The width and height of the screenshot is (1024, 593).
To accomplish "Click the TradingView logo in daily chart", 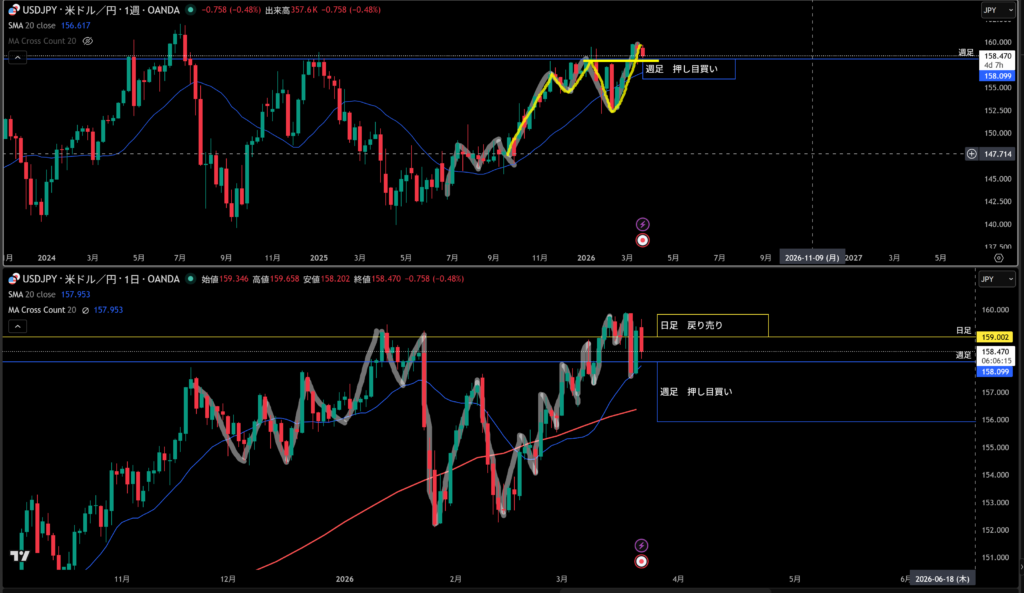I will [x=17, y=556].
